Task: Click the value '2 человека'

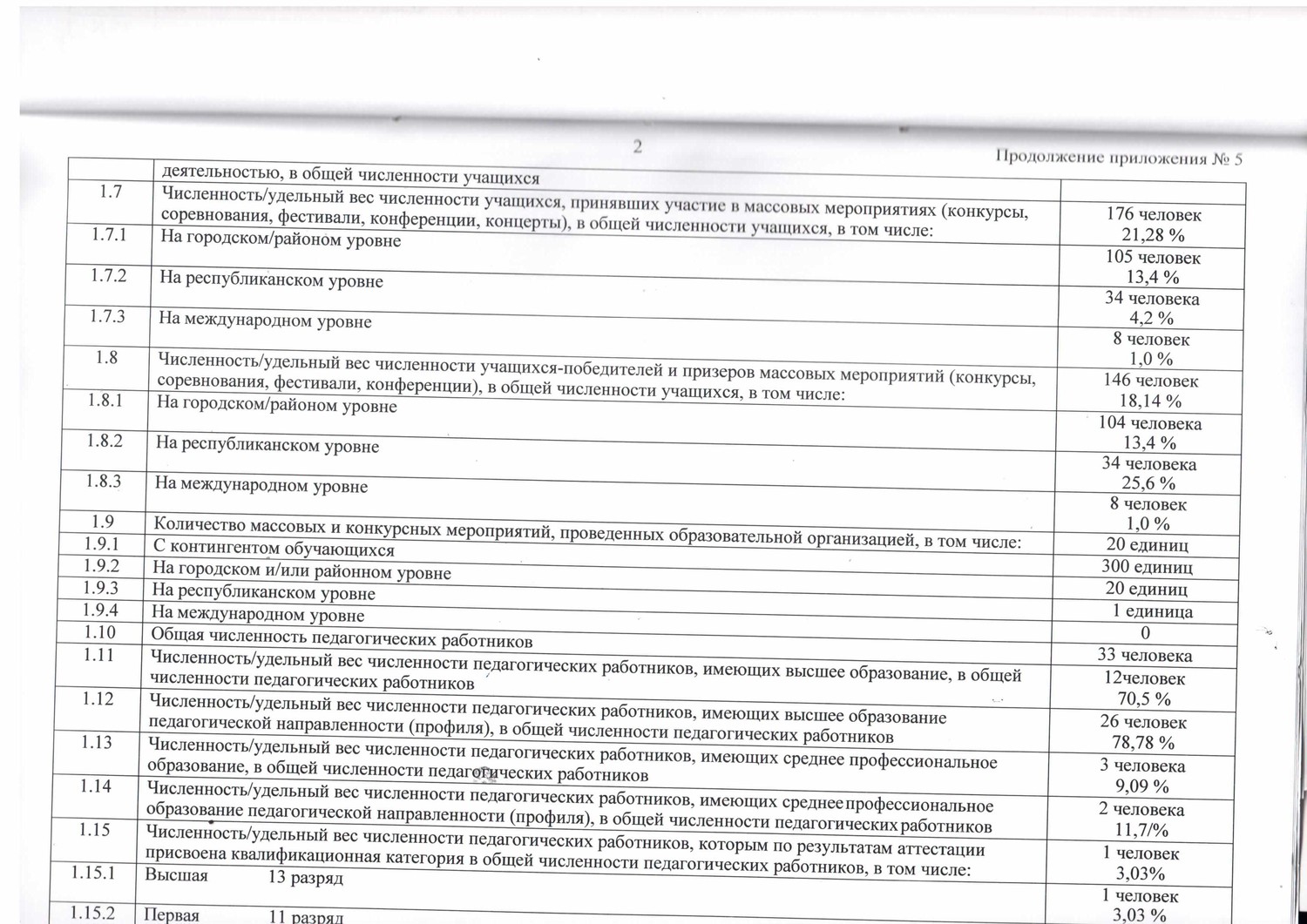Action: (1141, 810)
